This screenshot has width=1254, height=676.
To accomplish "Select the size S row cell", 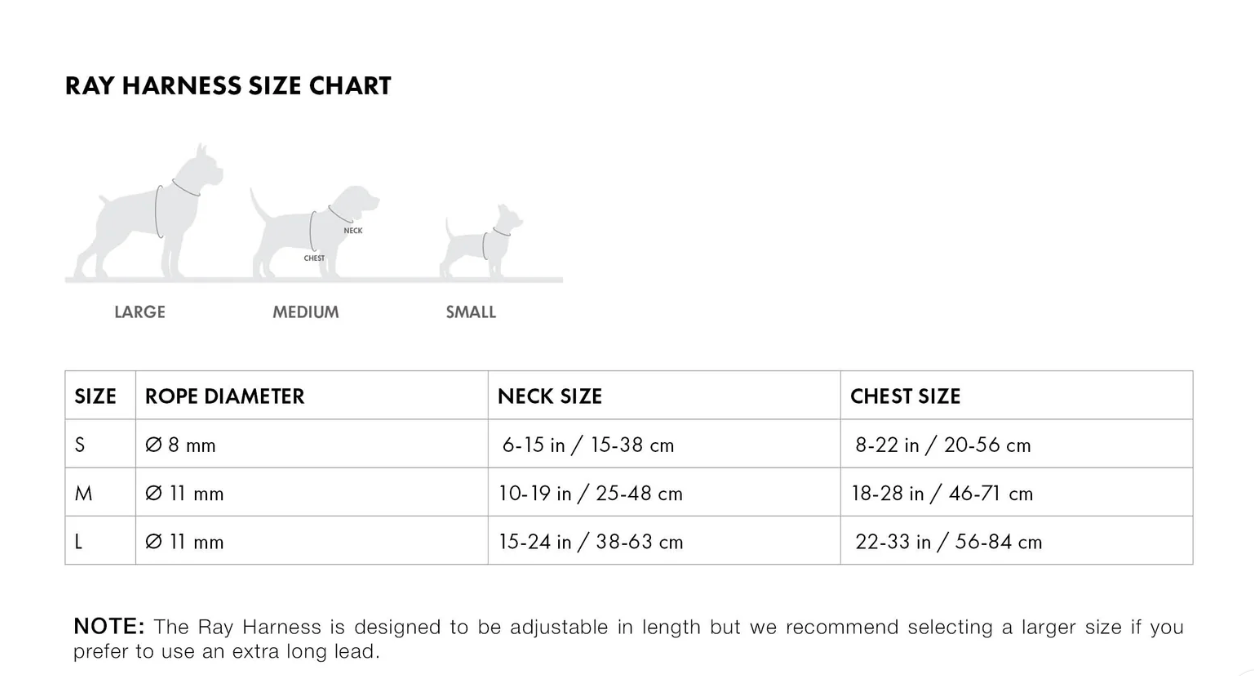I will click(x=100, y=444).
